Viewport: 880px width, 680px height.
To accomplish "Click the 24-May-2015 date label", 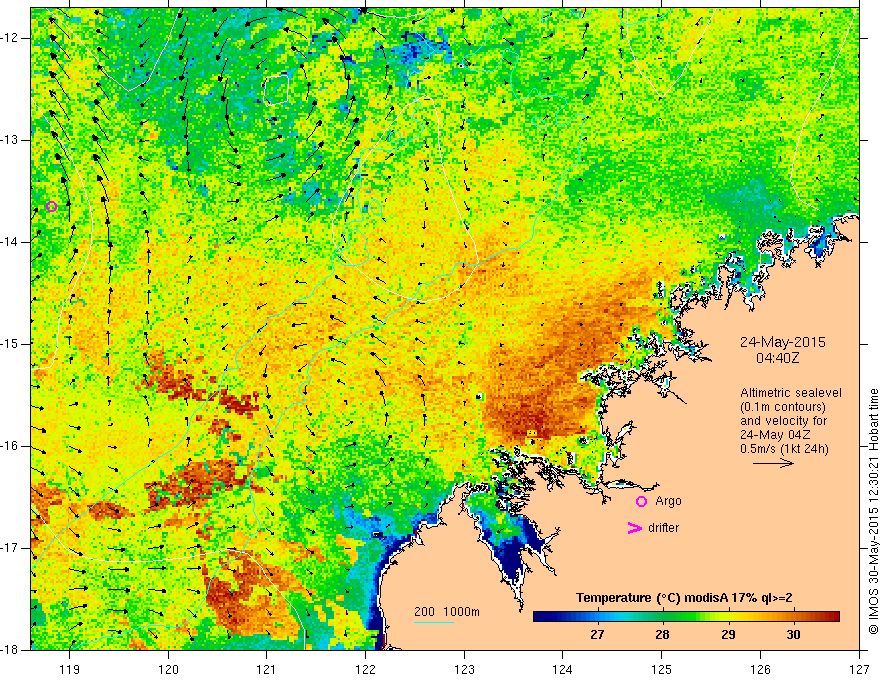I will coord(782,342).
